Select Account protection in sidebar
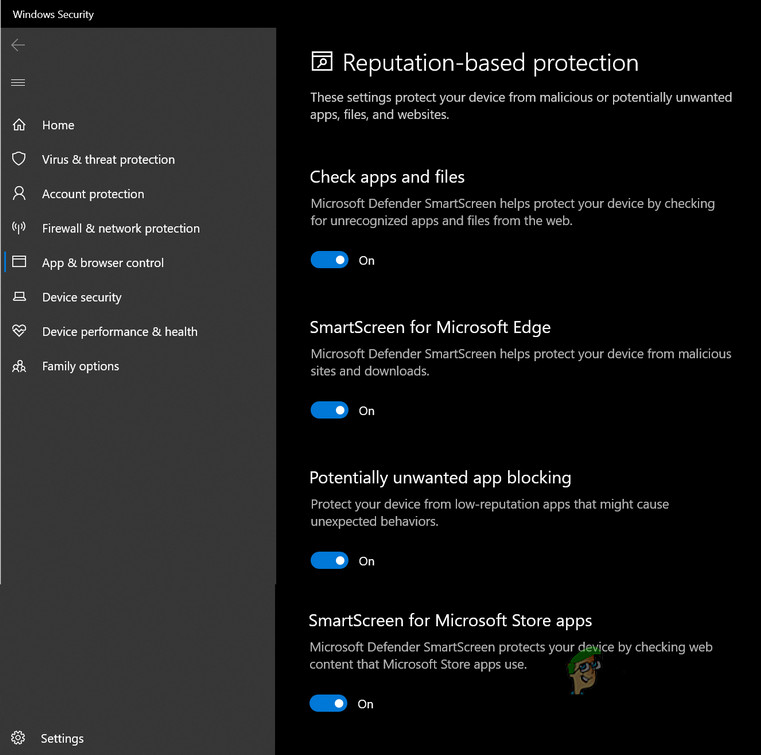 click(x=93, y=194)
